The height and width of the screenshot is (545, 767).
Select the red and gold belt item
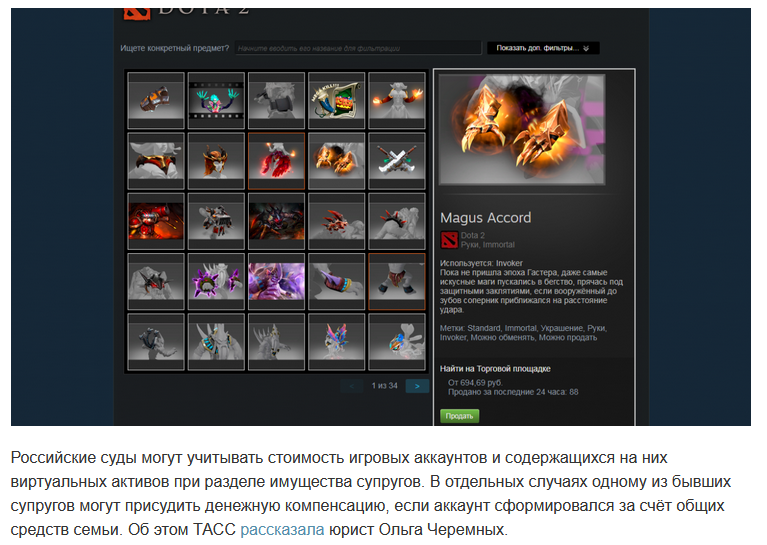(x=156, y=161)
